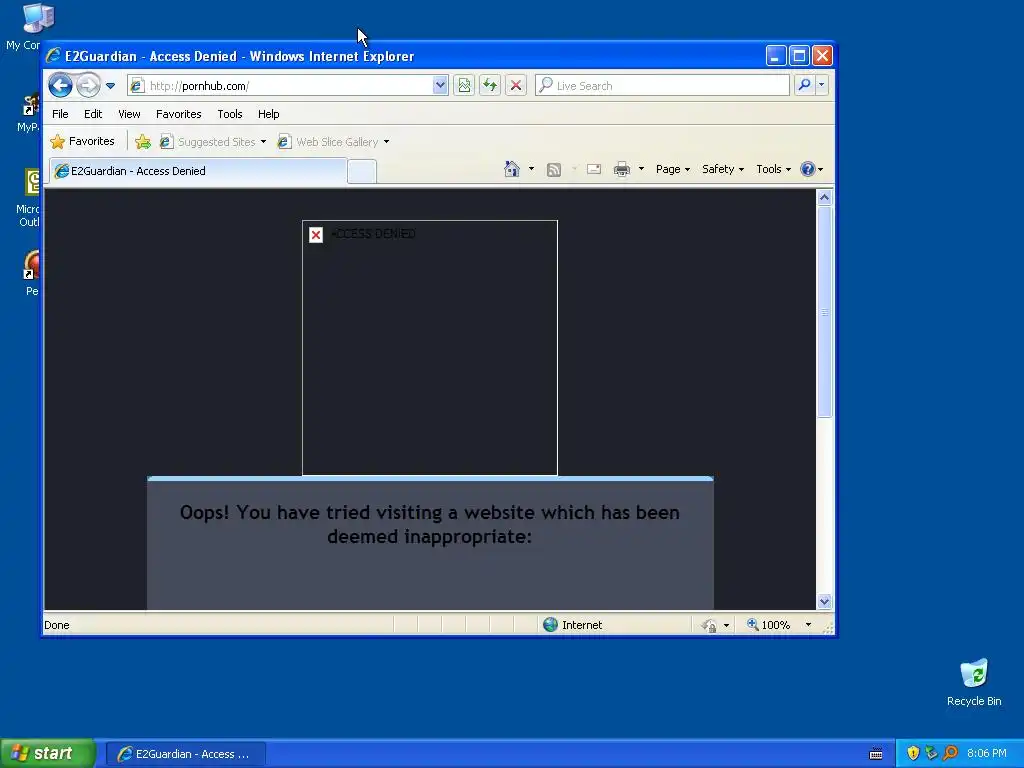
Task: Open the Safety command menu
Action: pos(723,169)
